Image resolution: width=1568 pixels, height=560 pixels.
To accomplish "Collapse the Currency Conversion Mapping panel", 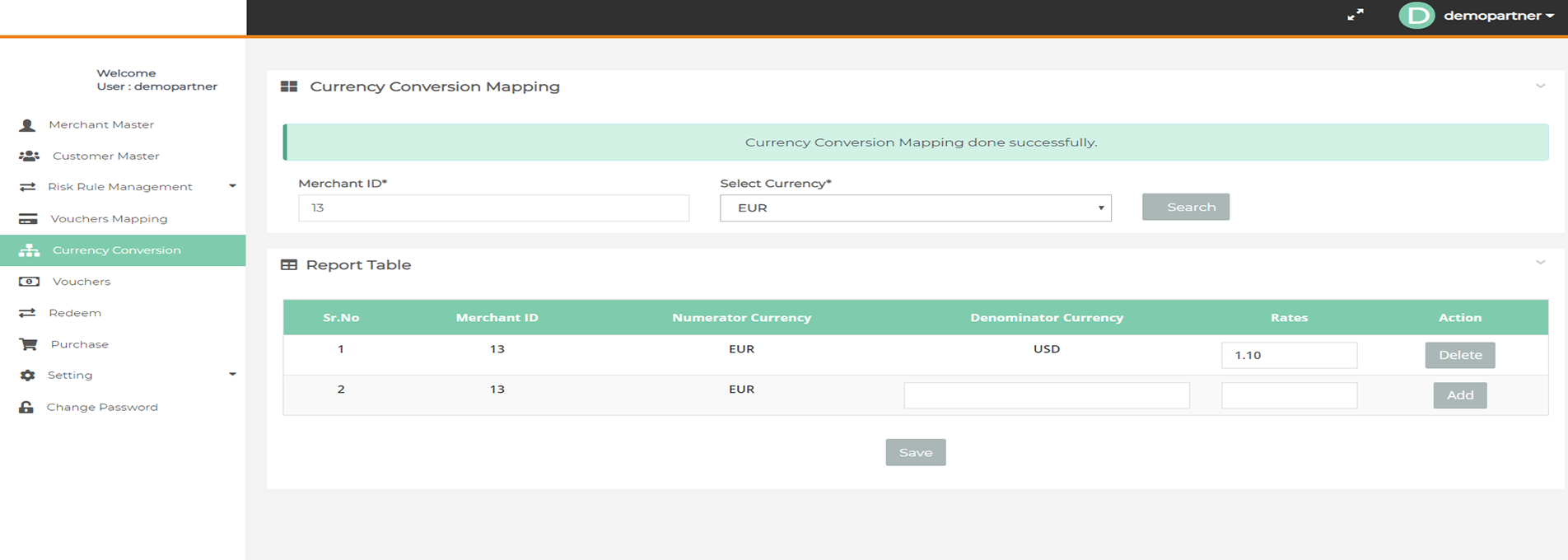I will 1540,86.
